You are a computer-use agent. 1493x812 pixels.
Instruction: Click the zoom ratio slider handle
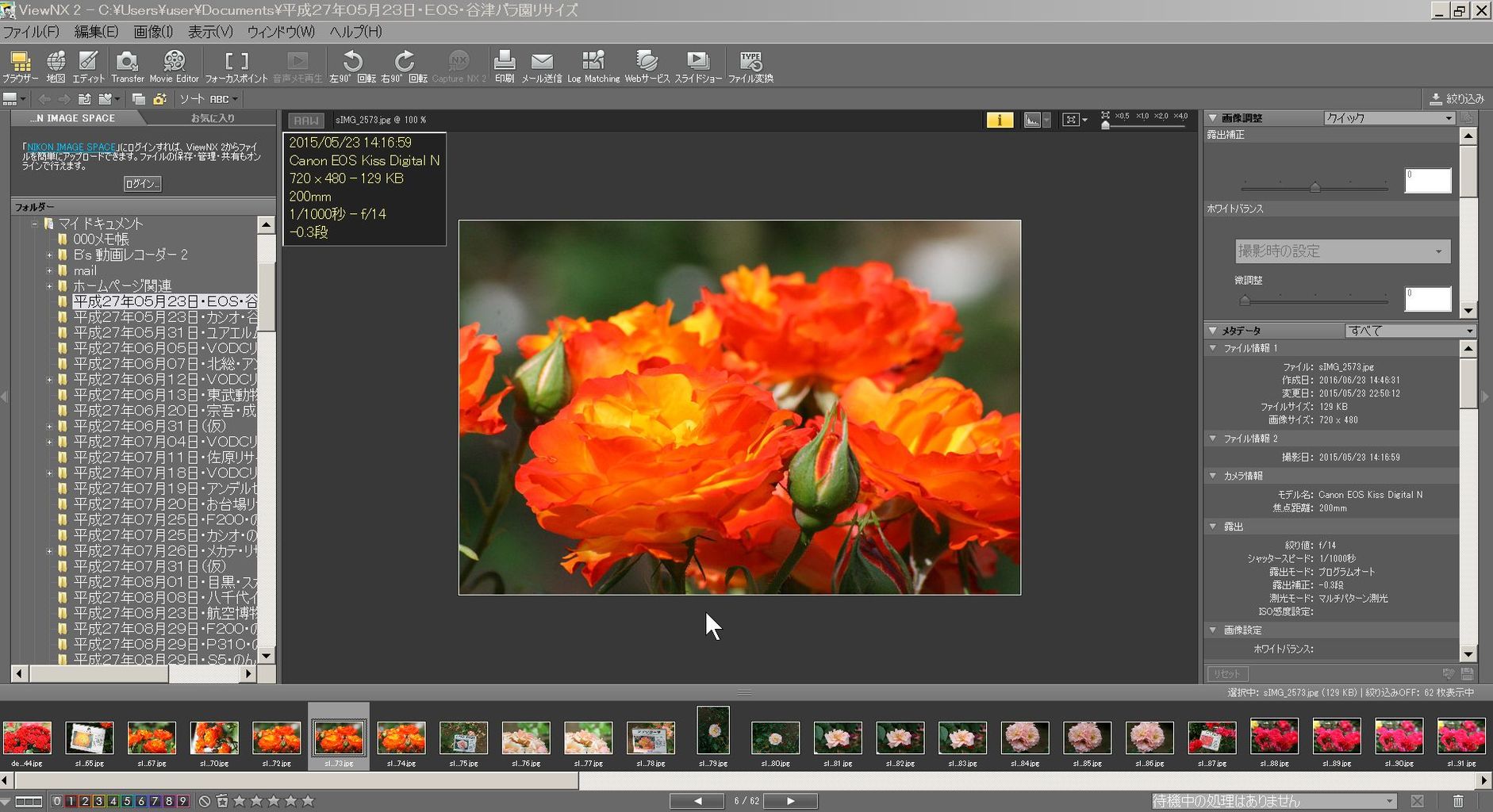[1106, 125]
